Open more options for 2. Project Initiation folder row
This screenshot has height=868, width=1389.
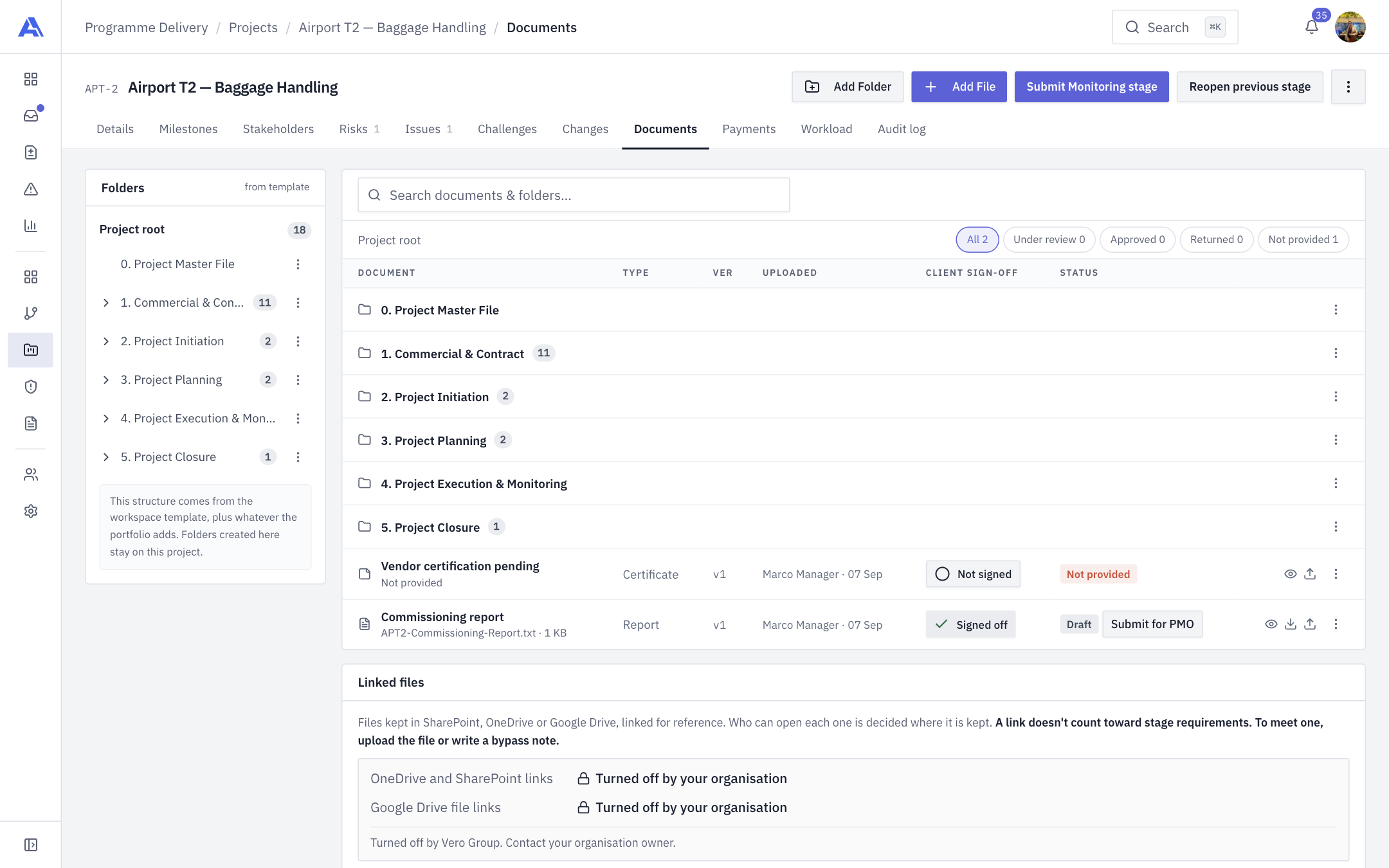tap(1336, 397)
